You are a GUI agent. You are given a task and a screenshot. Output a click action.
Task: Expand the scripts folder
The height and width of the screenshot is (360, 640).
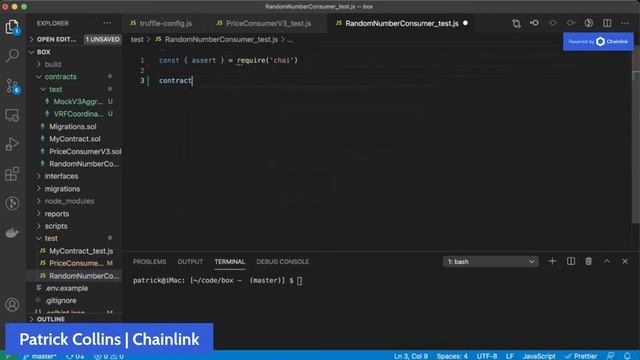[x=56, y=226]
